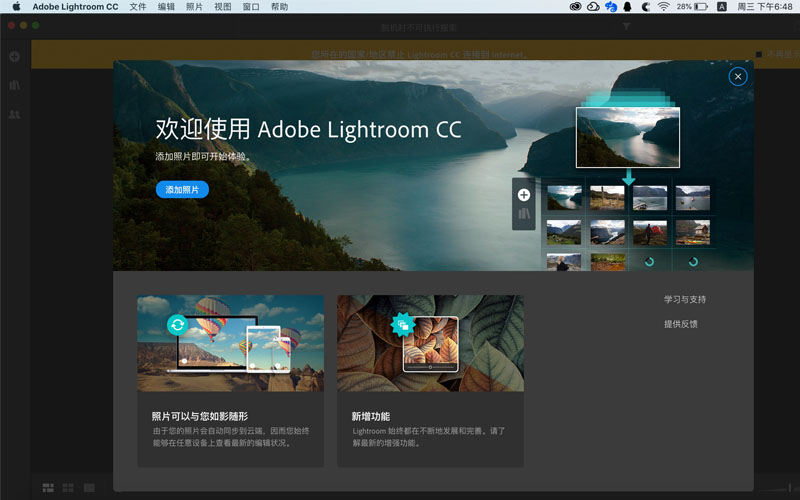
Task: Click the Creative Cloud menu bar icon
Action: [x=576, y=7]
